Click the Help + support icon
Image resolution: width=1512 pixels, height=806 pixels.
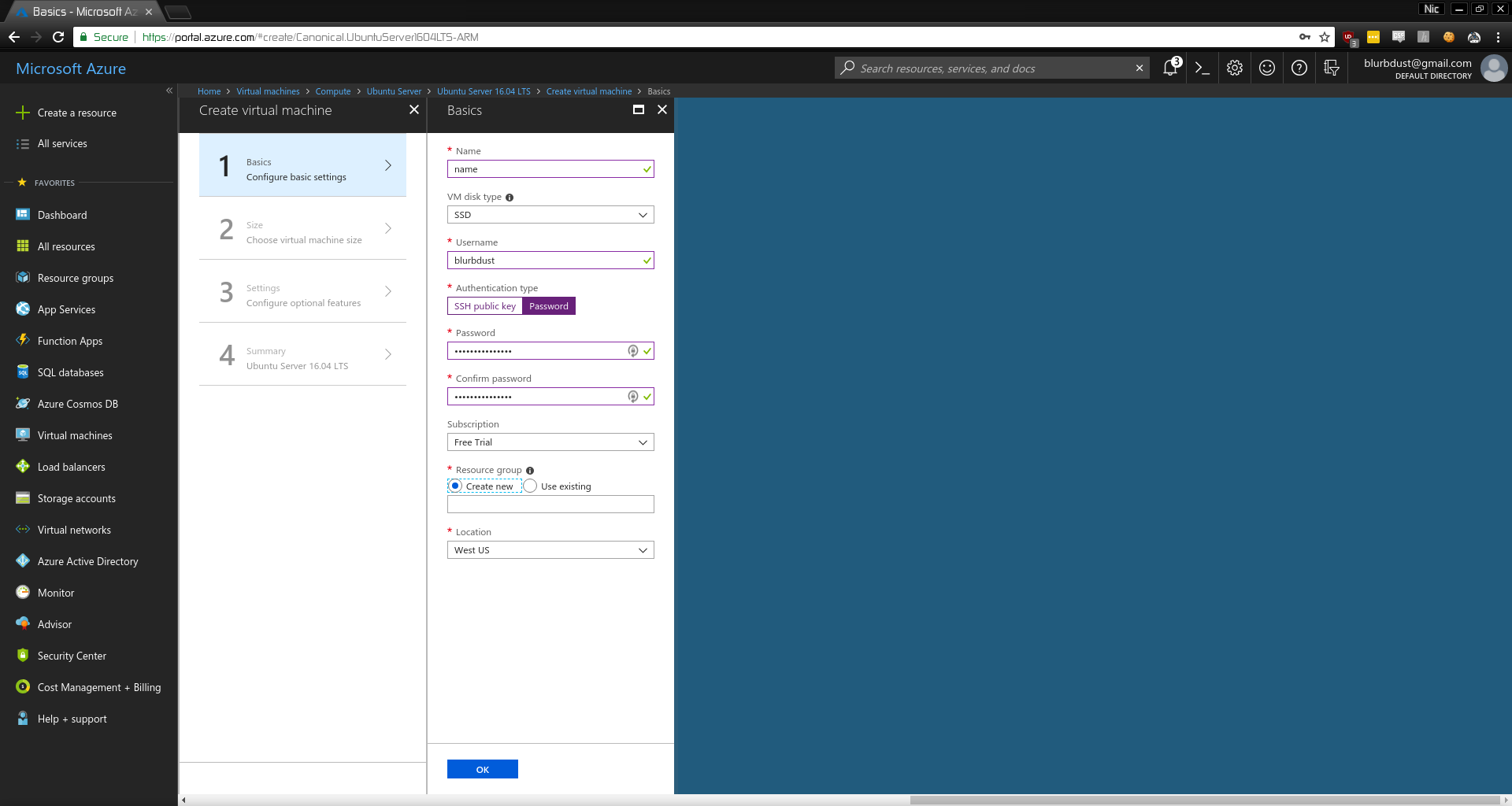point(23,719)
